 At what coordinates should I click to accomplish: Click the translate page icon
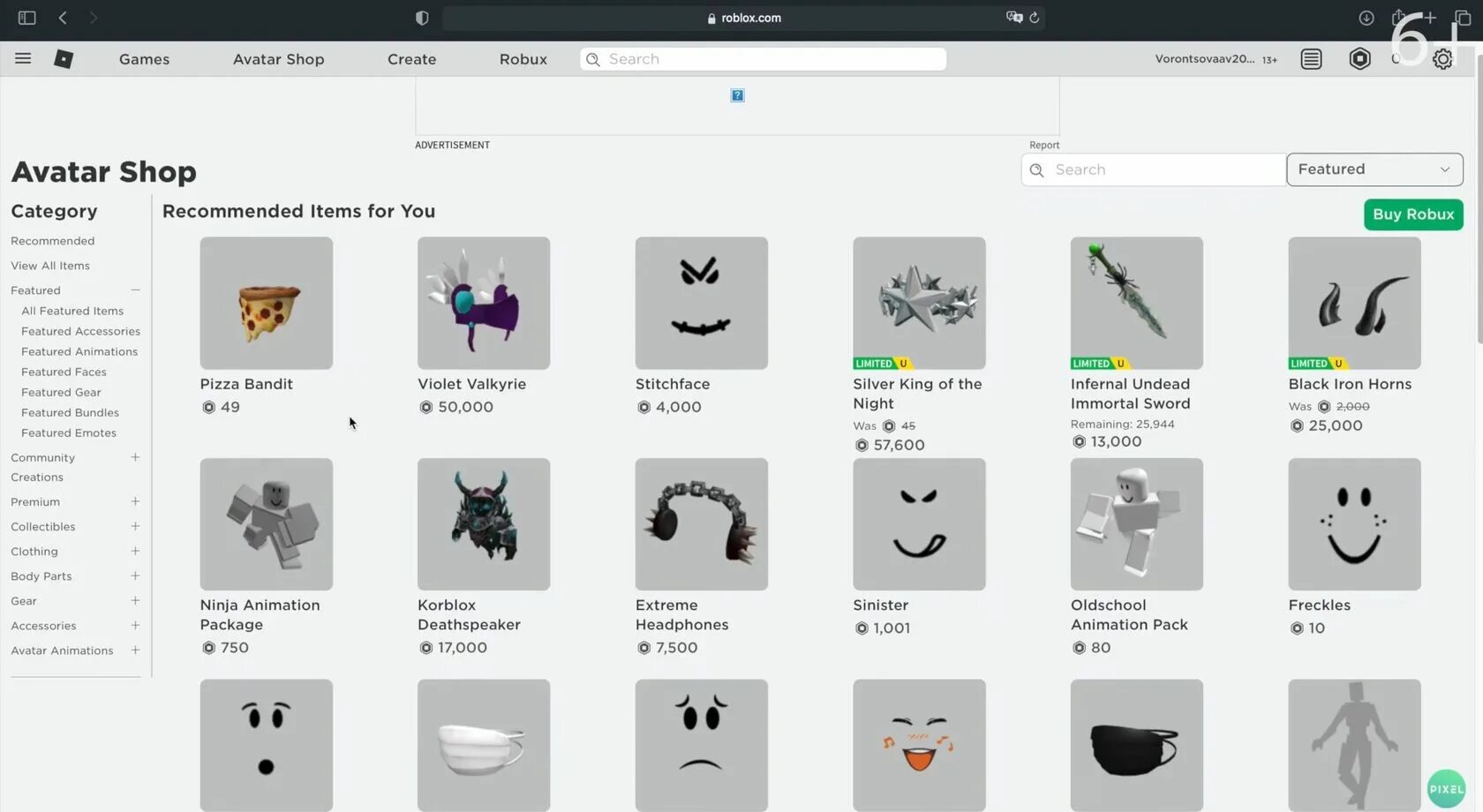pos(1014,18)
